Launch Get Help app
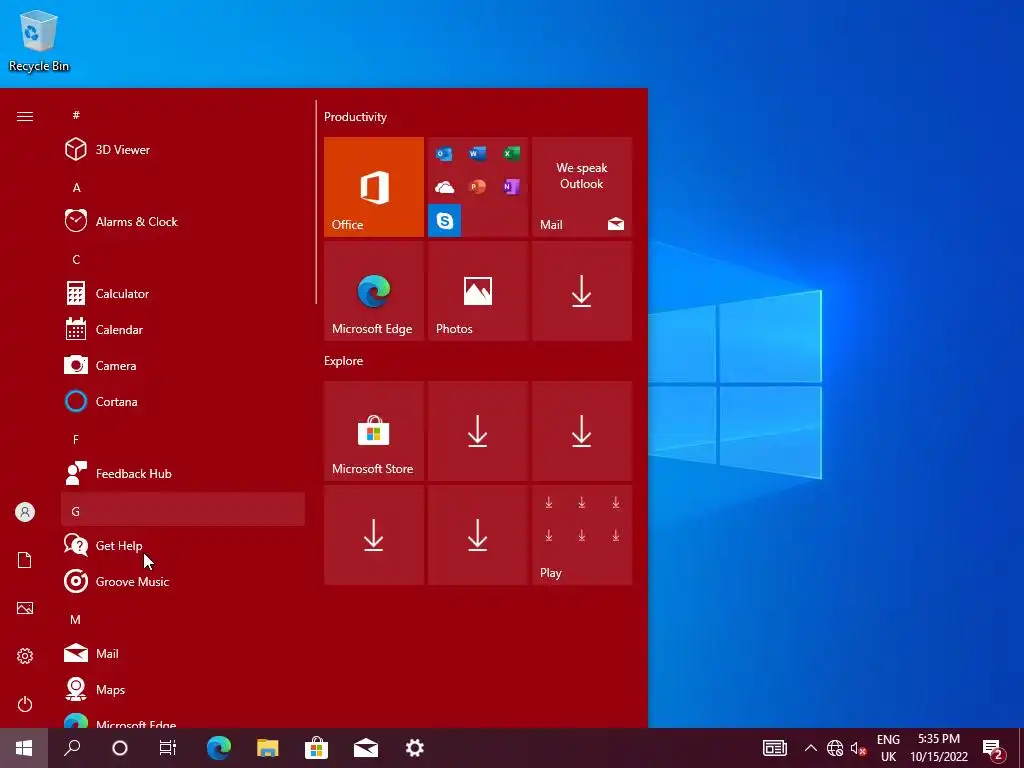This screenshot has height=768, width=1024. (x=183, y=546)
